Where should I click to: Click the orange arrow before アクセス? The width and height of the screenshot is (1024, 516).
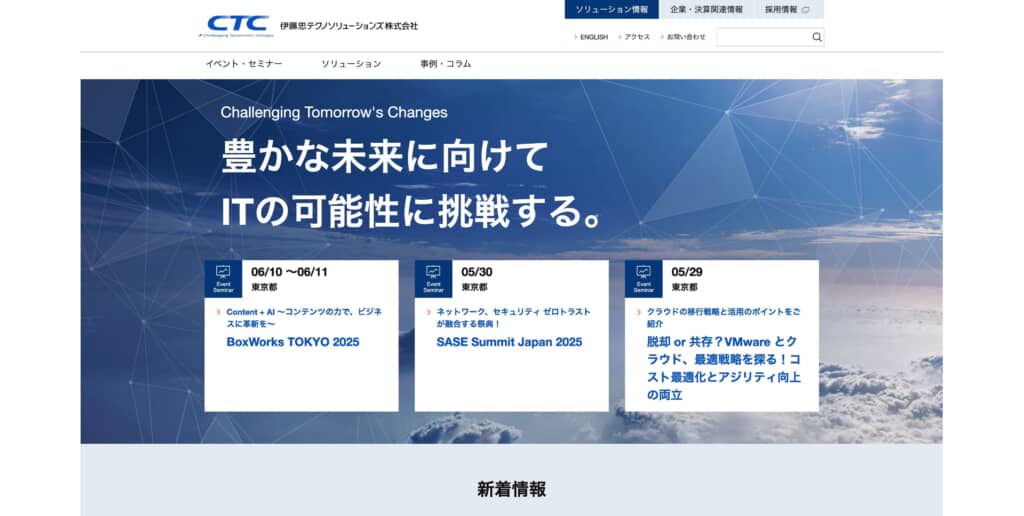[x=620, y=37]
